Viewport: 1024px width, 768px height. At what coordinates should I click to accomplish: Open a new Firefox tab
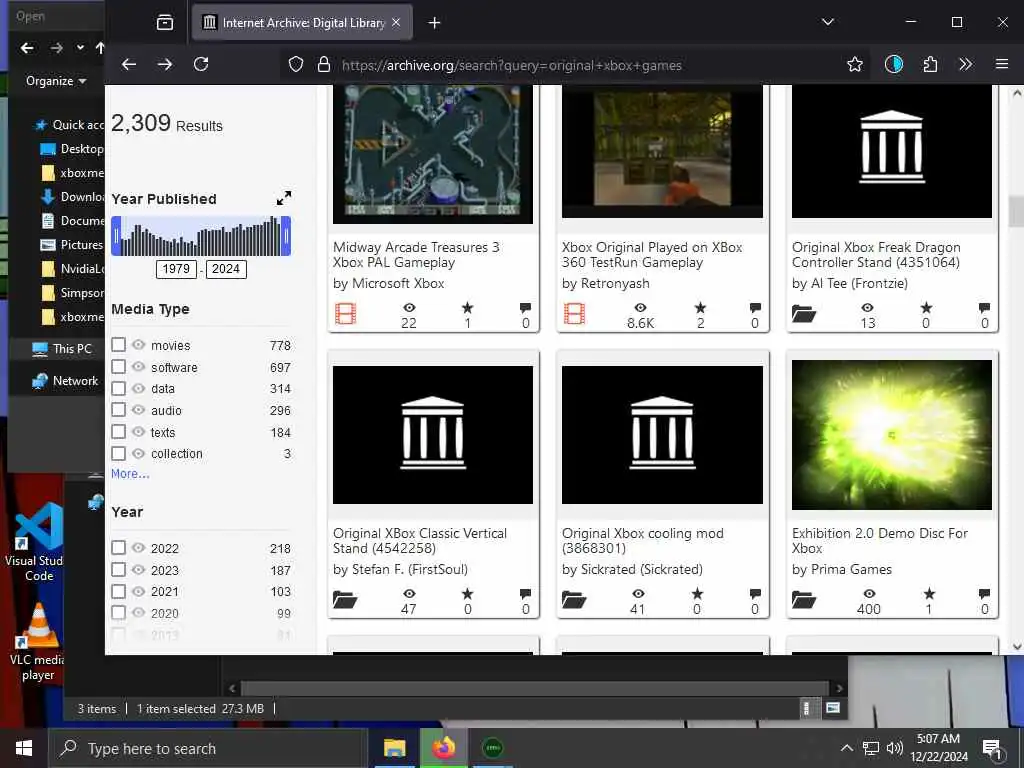coord(434,23)
